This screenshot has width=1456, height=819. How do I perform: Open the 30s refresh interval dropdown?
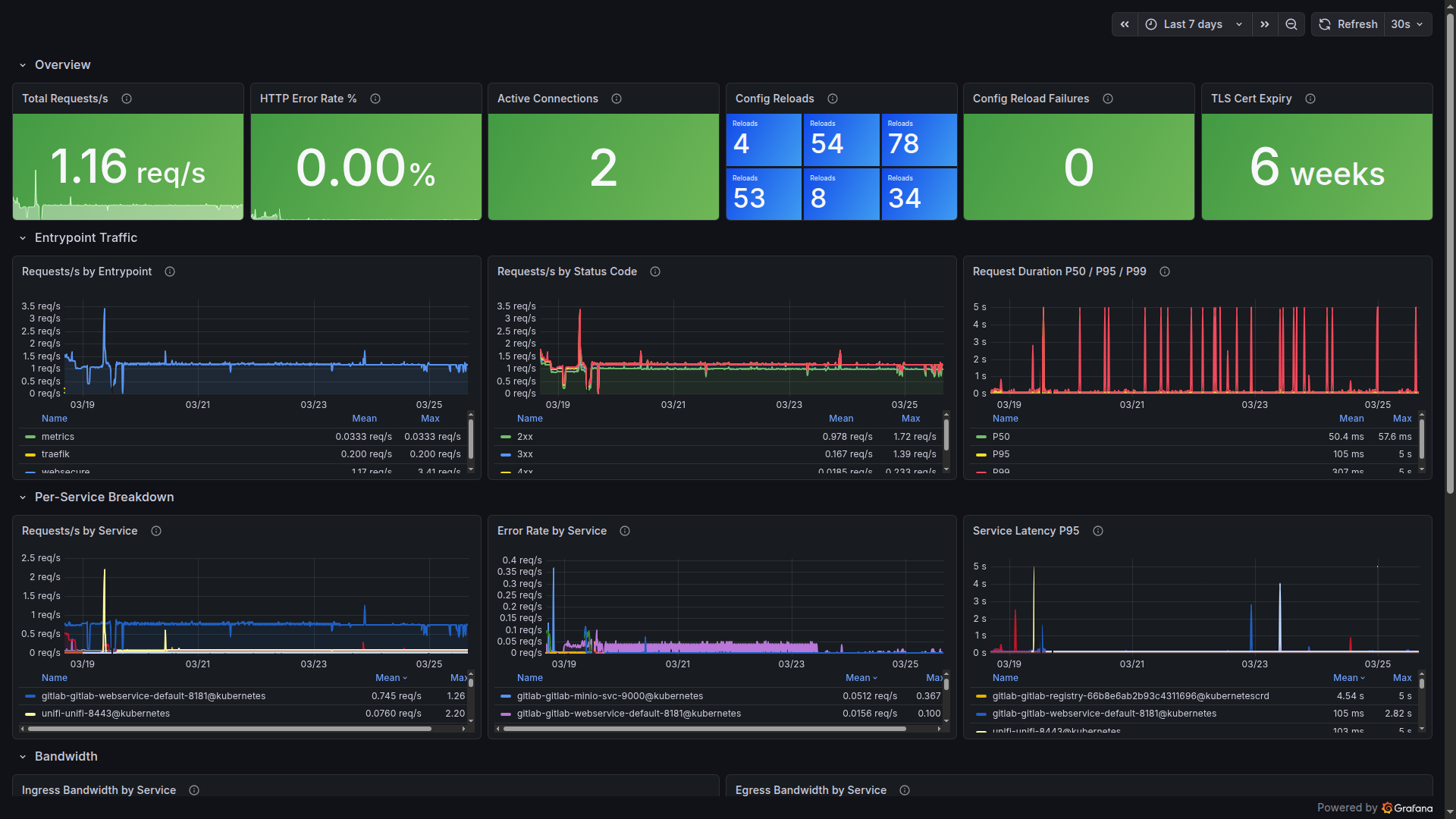(1407, 24)
